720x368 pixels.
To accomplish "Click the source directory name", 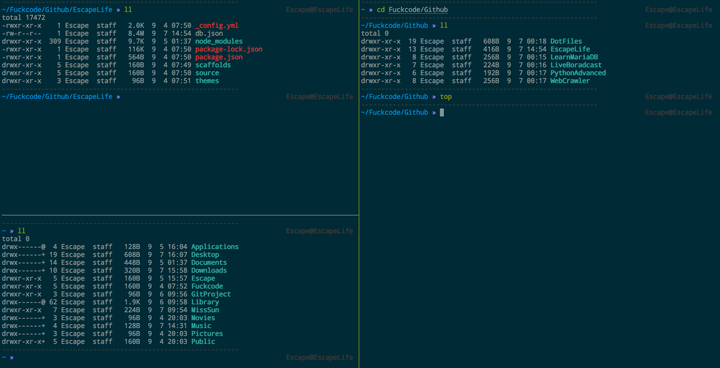I will [x=207, y=73].
